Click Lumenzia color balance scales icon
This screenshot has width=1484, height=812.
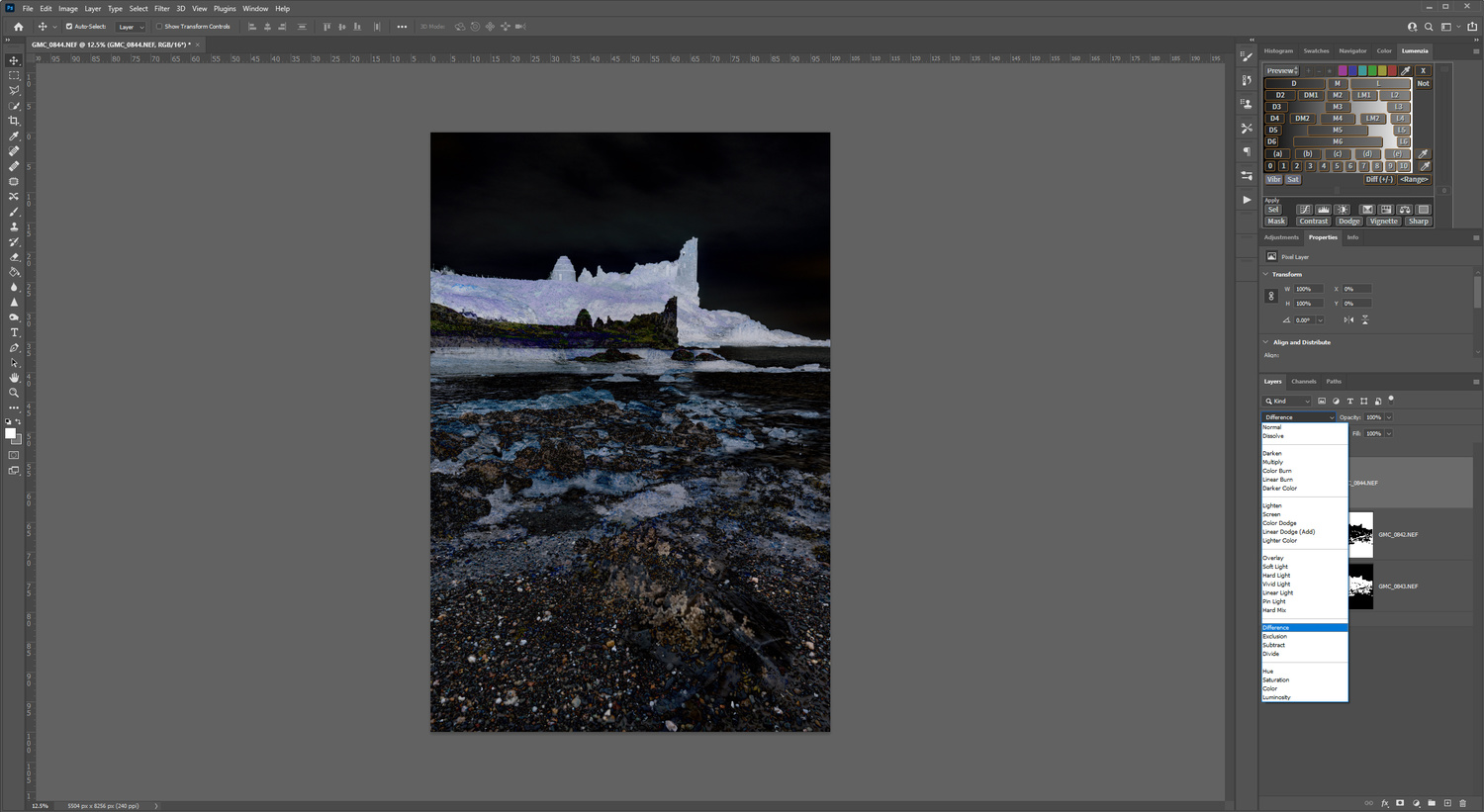1405,209
